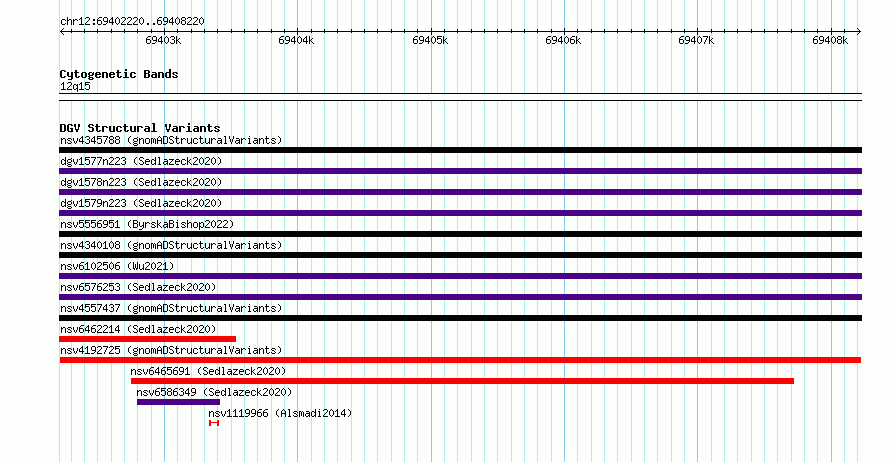Select the purple bar under nsv6586349
Viewport: 890px width, 462px height.
[x=178, y=402]
